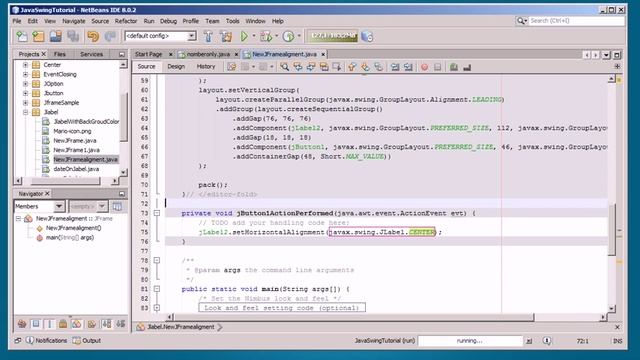Select NewJFramealigment() constructor in Navigator

pyautogui.click(x=73, y=228)
